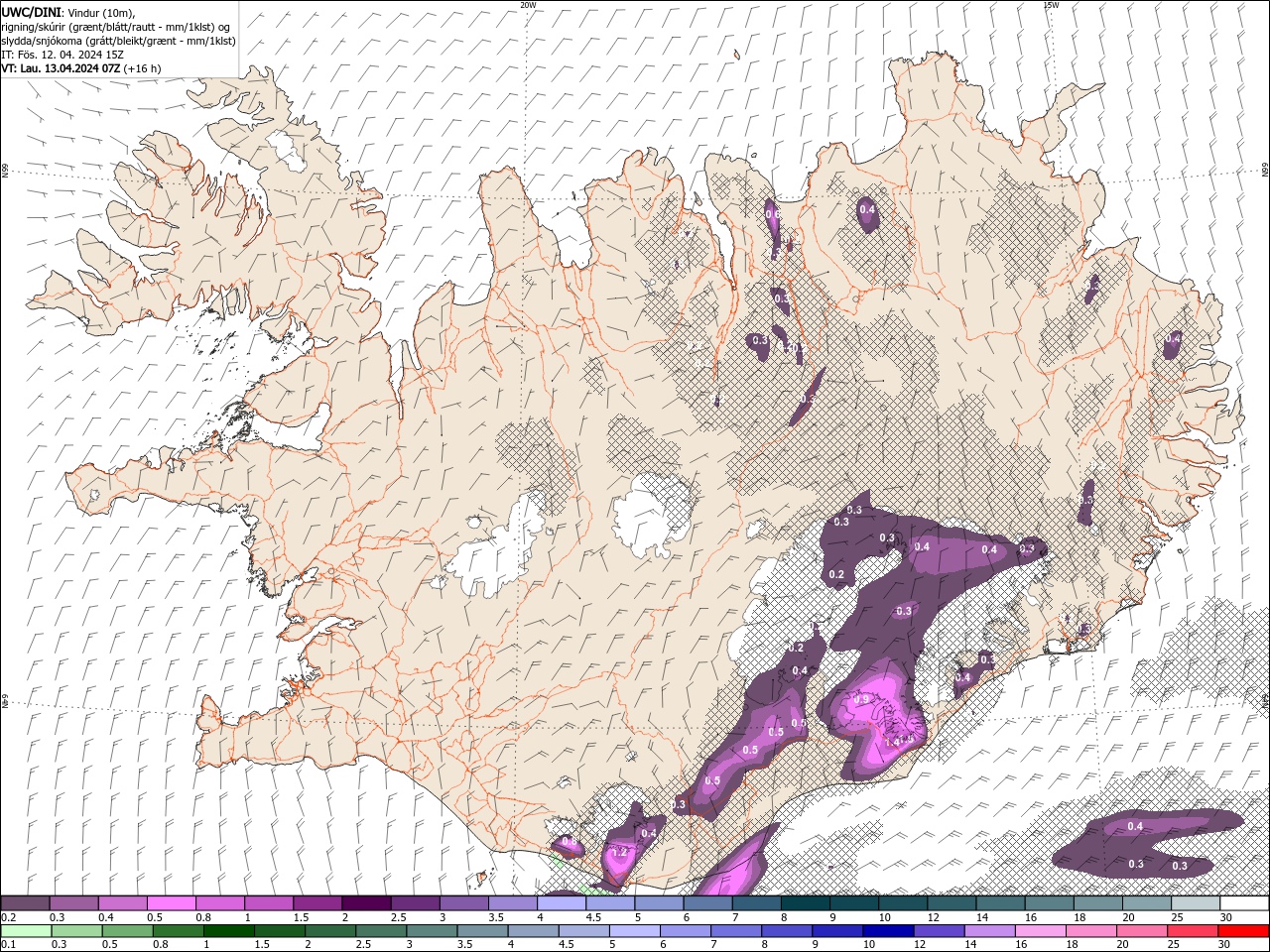Click the UWC/DINI title text
This screenshot has height=952, width=1270.
tap(31, 12)
